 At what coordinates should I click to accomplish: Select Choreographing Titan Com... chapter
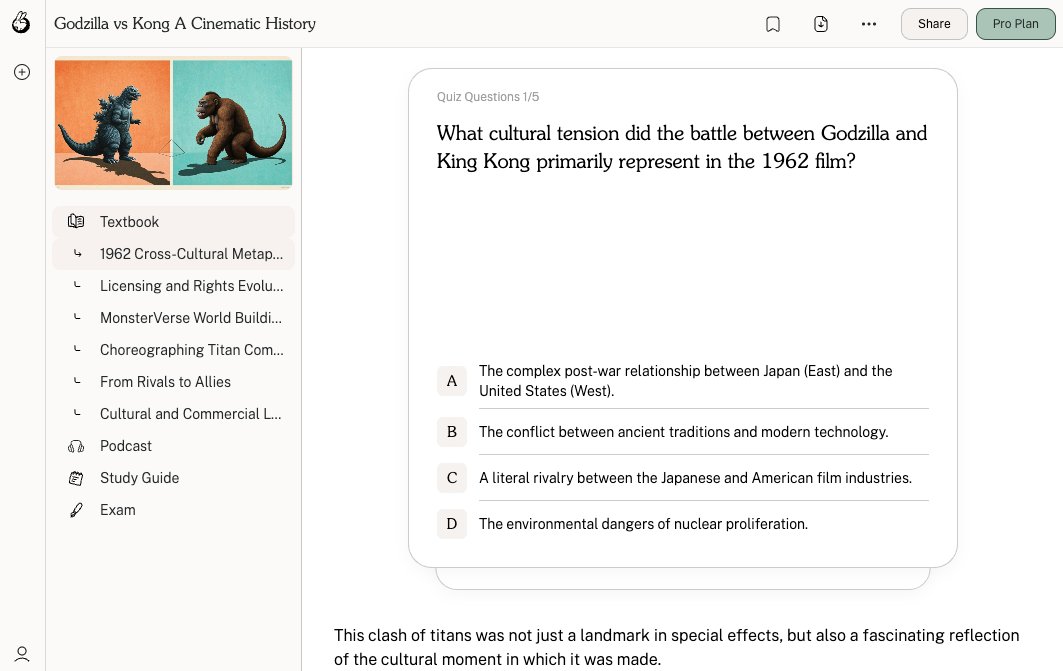tap(174, 350)
